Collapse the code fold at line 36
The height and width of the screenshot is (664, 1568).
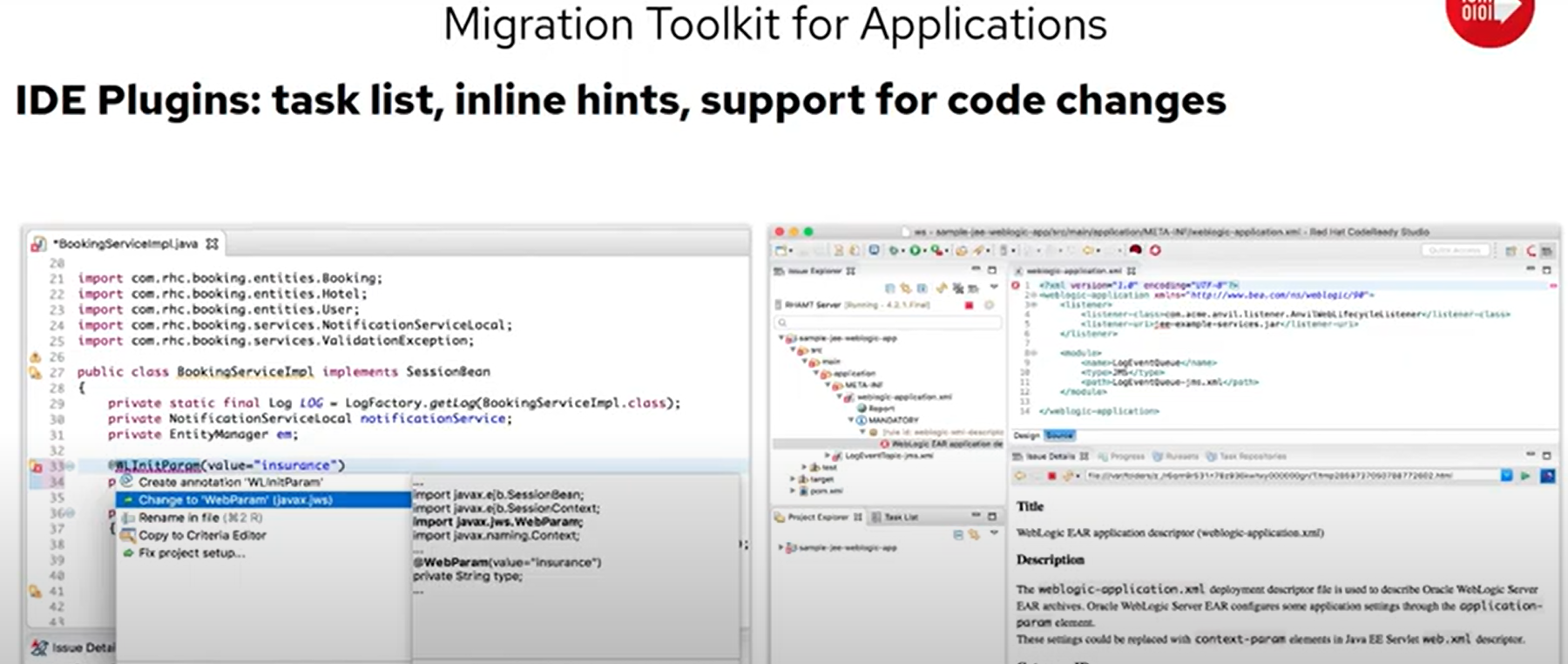(70, 513)
